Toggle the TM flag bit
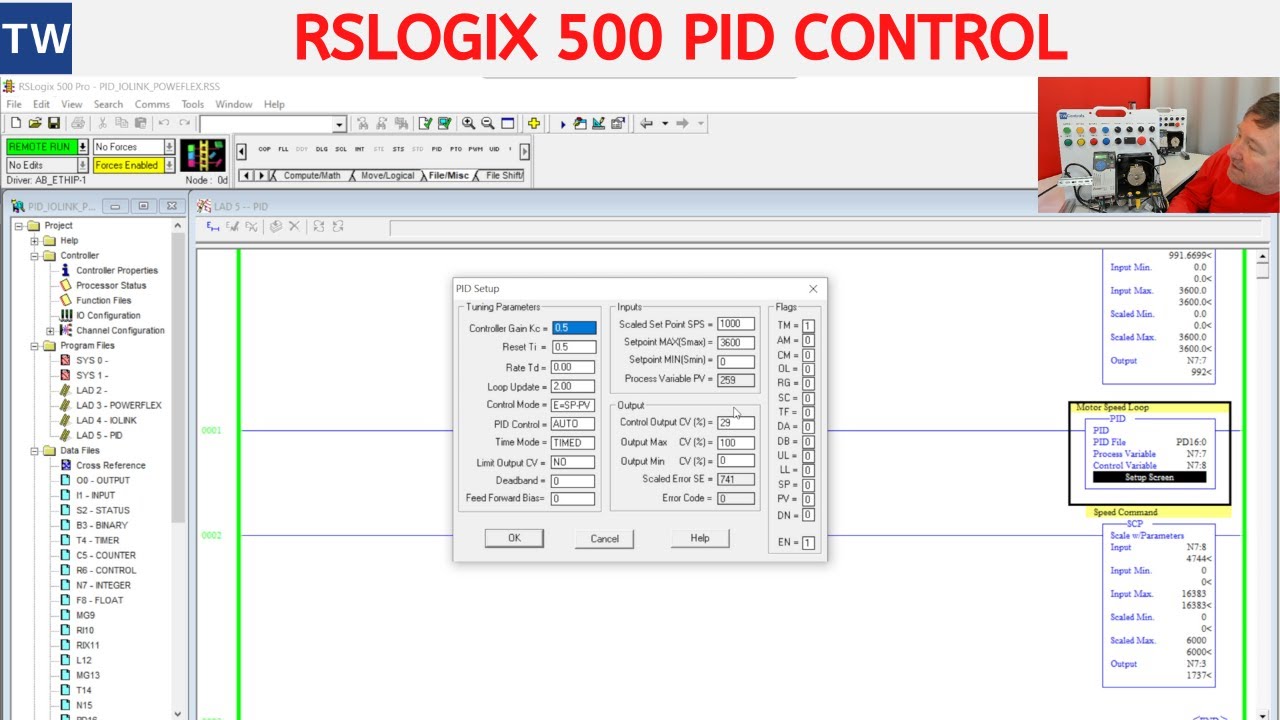 click(808, 326)
